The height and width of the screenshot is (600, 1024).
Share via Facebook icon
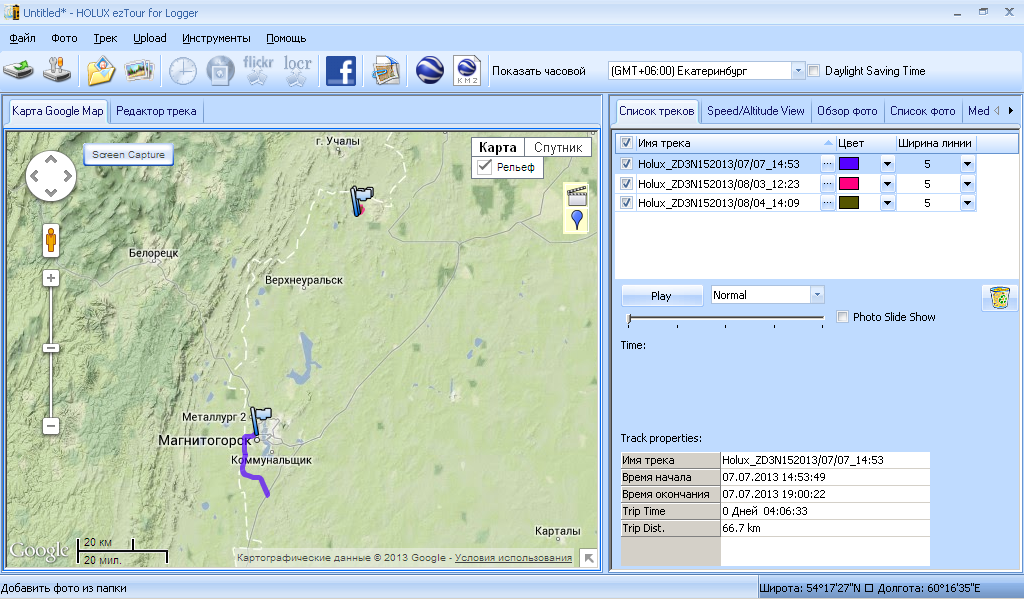pyautogui.click(x=341, y=71)
